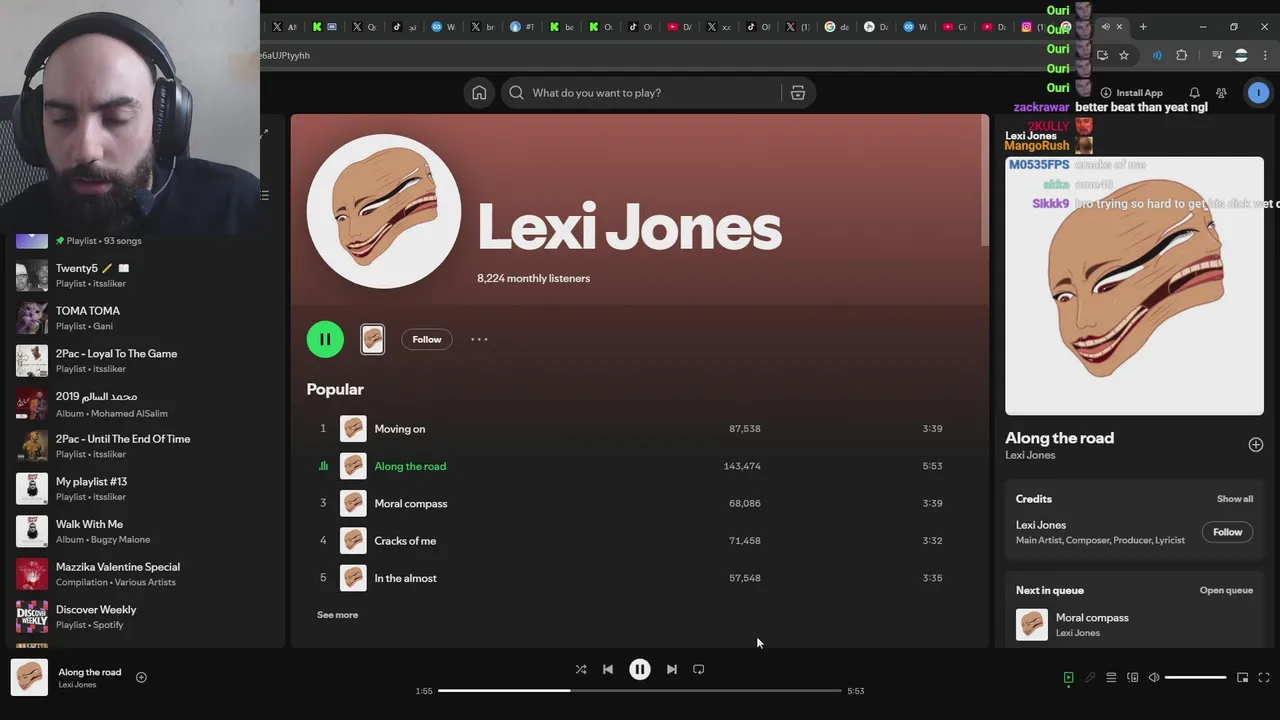This screenshot has width=1280, height=720.
Task: Bookmark this page with the star
Action: click(1124, 55)
